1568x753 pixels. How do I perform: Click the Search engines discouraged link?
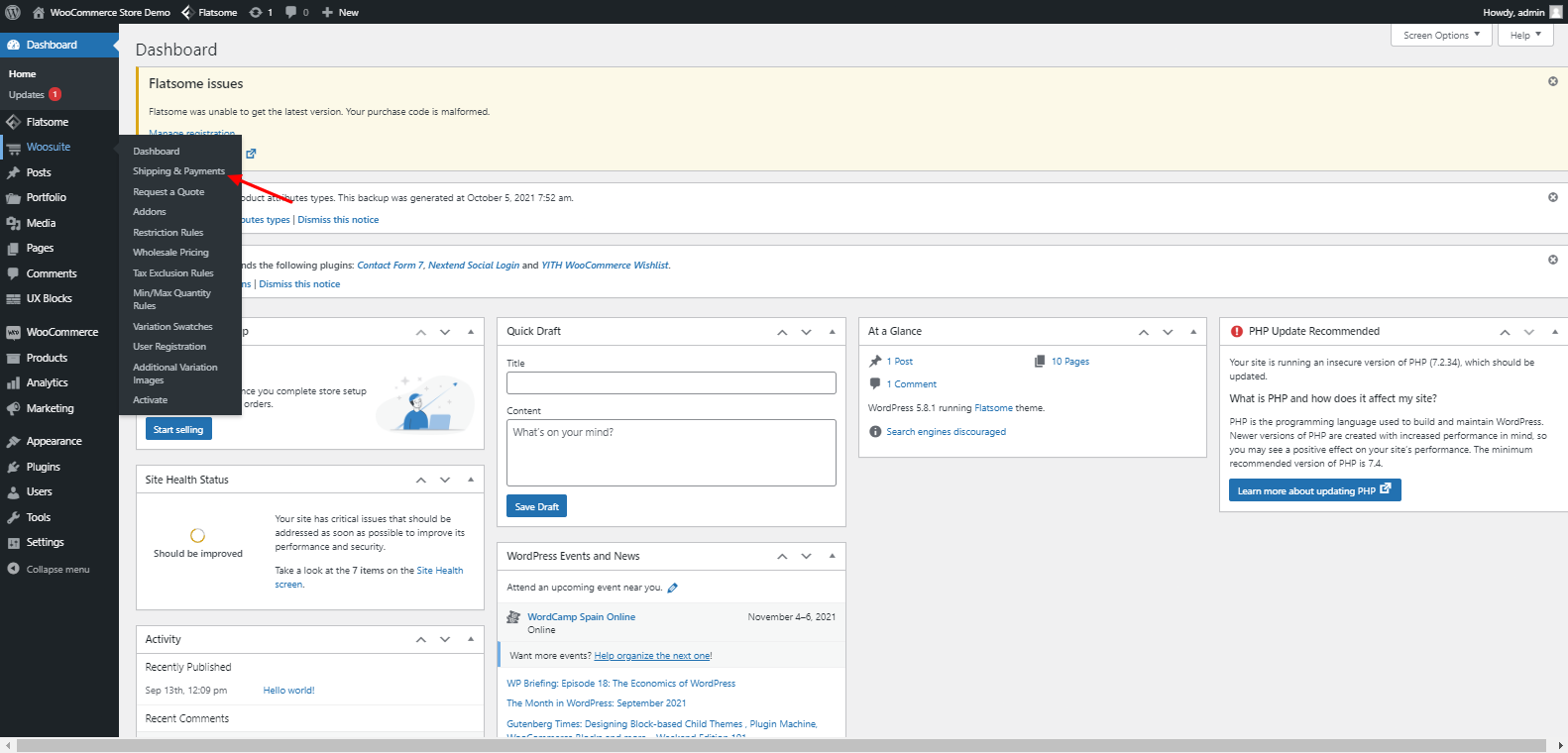[946, 432]
